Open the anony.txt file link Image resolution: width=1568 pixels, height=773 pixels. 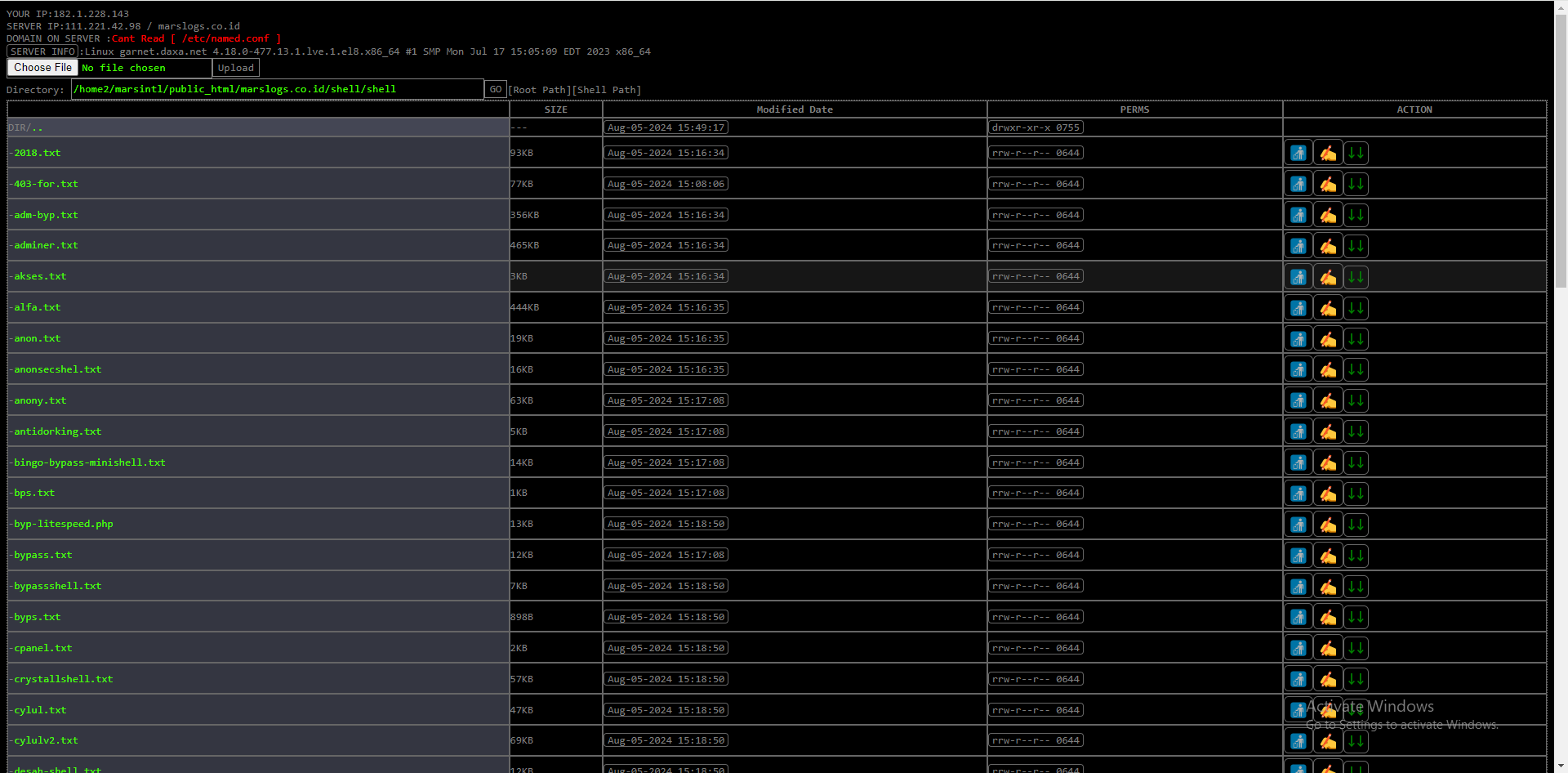pyautogui.click(x=40, y=400)
